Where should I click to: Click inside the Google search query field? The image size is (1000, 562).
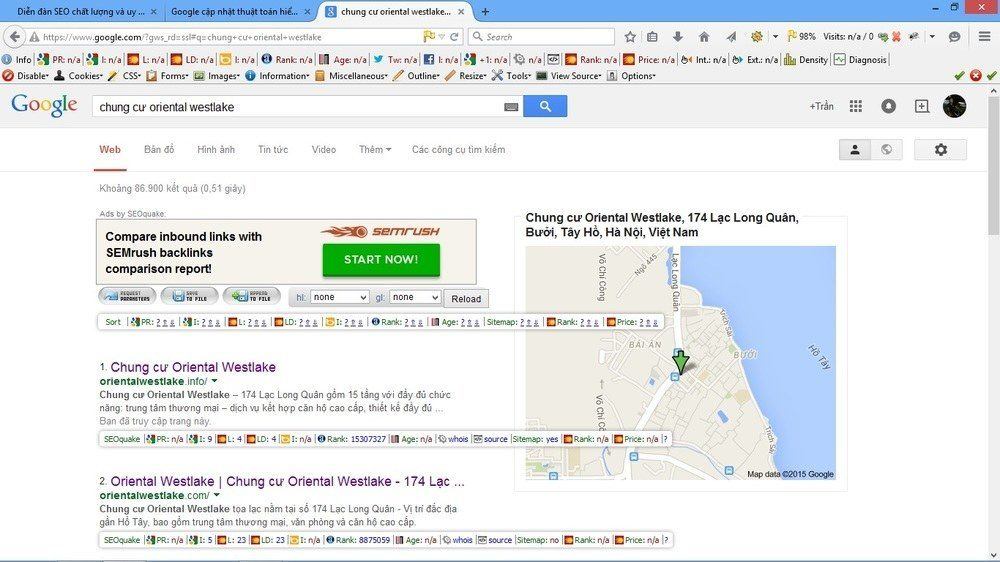tap(300, 107)
